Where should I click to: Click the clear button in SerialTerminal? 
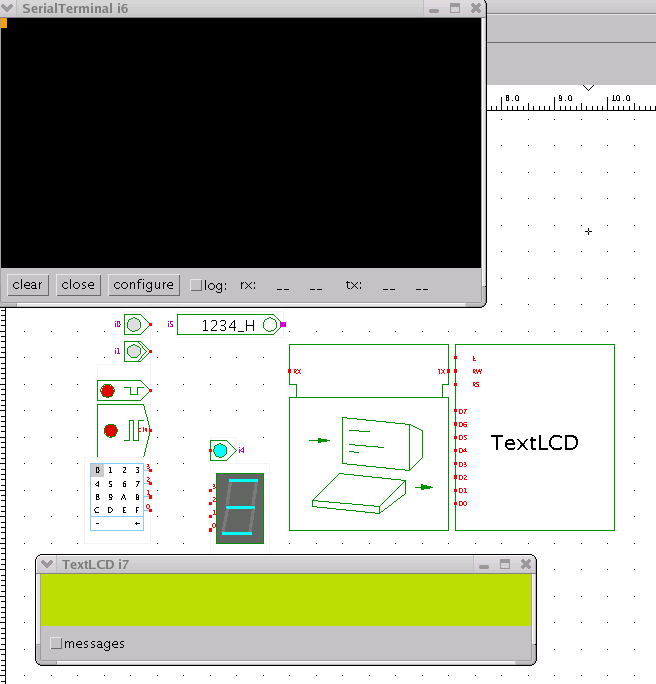(x=27, y=285)
